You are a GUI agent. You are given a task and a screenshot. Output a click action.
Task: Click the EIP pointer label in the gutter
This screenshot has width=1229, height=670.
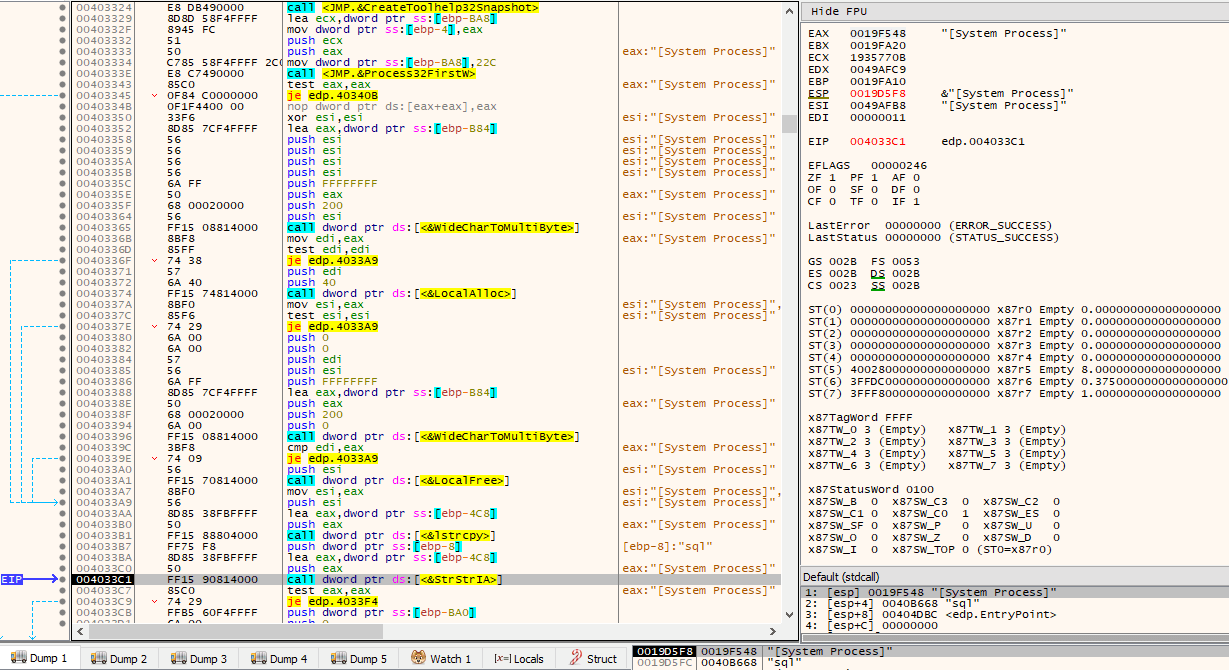(12, 579)
